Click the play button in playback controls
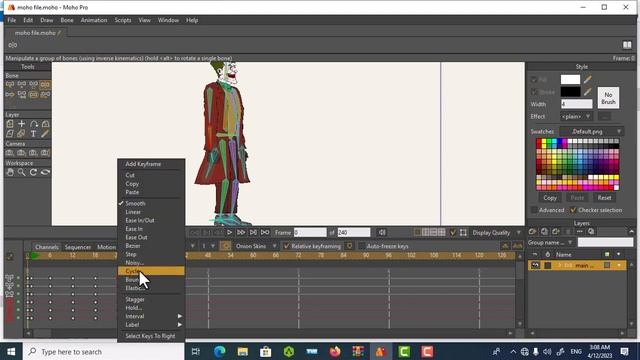The height and width of the screenshot is (360, 640). 230,232
